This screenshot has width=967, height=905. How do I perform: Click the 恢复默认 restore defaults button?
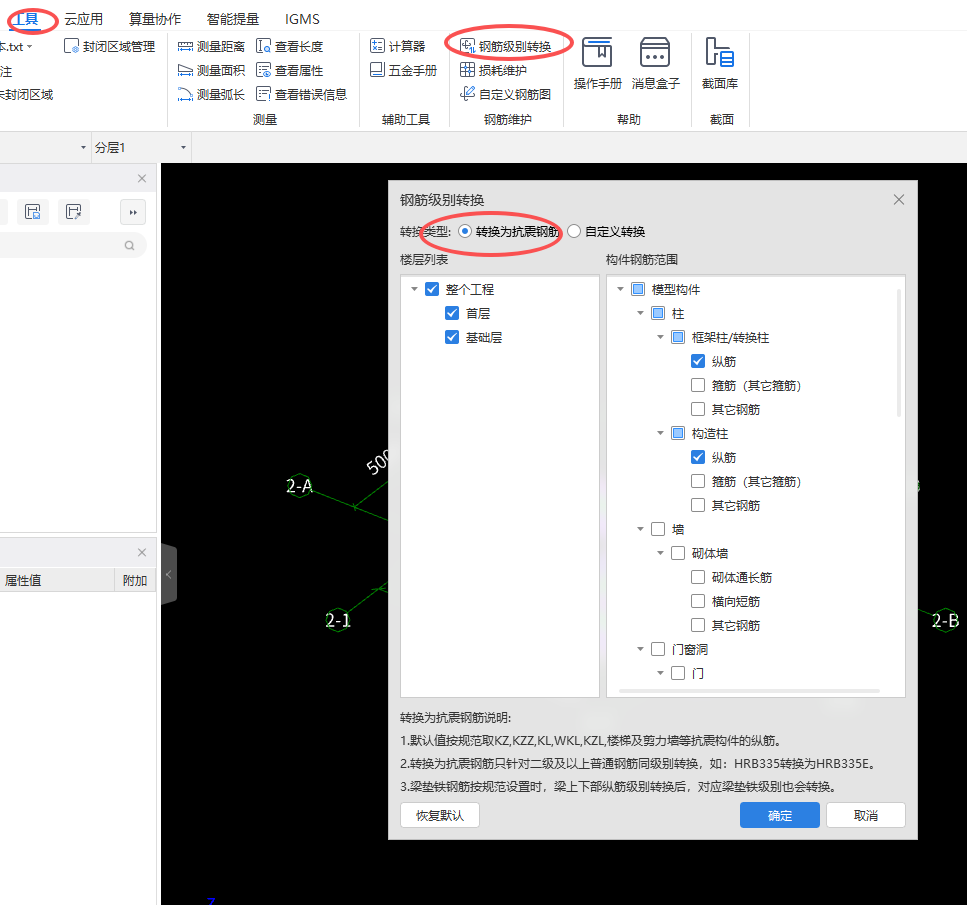pos(440,816)
